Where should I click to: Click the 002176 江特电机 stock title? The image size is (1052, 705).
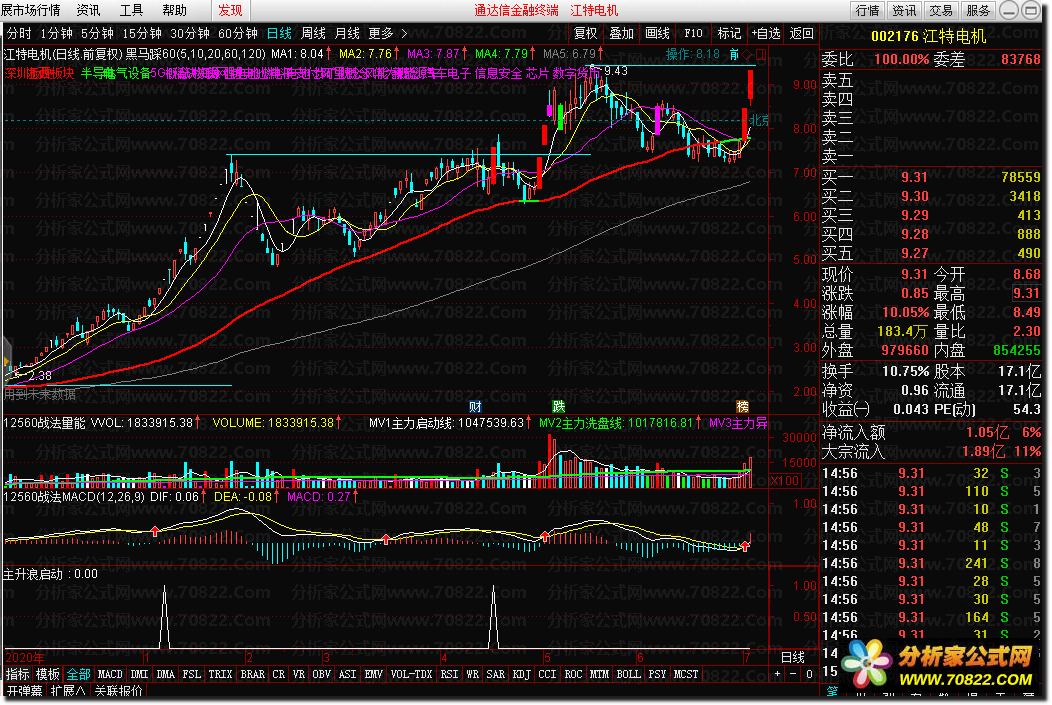929,36
